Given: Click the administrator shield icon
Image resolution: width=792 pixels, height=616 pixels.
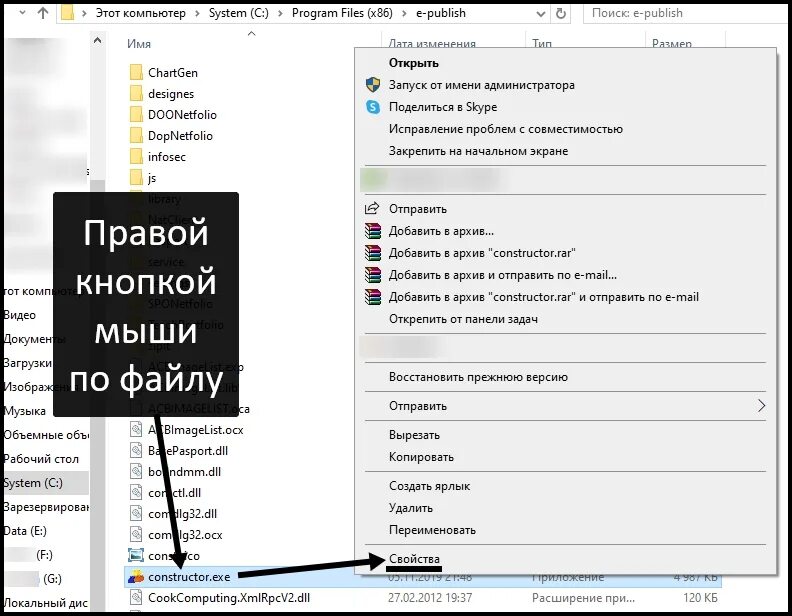Looking at the screenshot, I should point(373,85).
